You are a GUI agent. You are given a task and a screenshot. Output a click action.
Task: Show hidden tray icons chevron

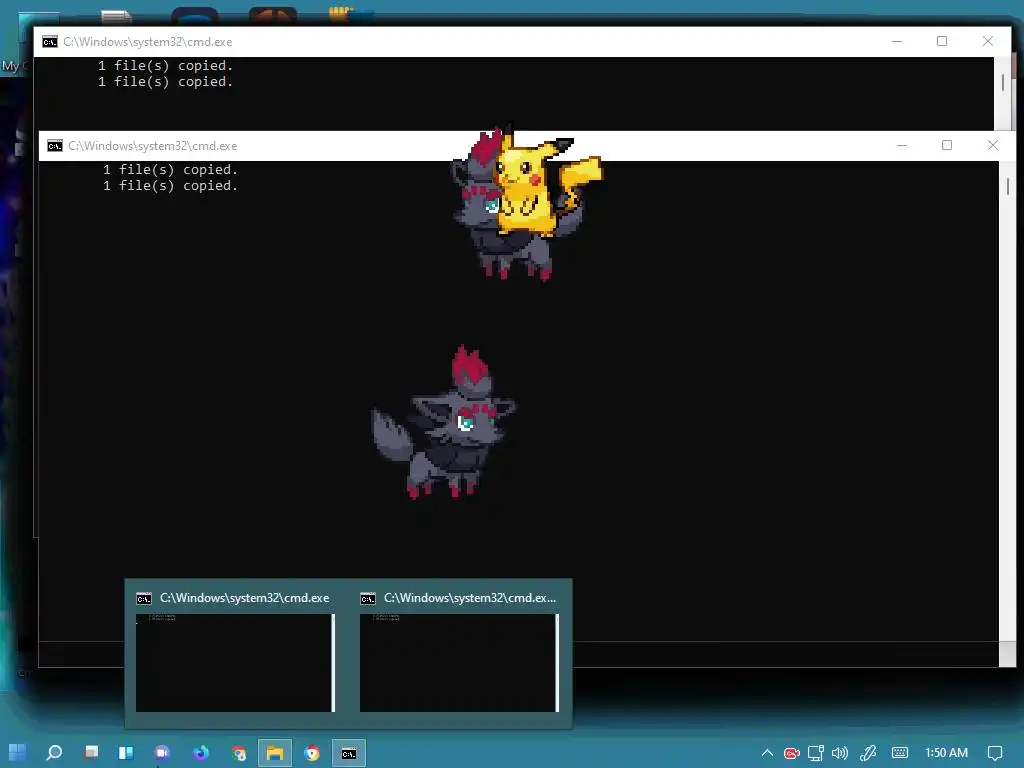click(x=767, y=753)
